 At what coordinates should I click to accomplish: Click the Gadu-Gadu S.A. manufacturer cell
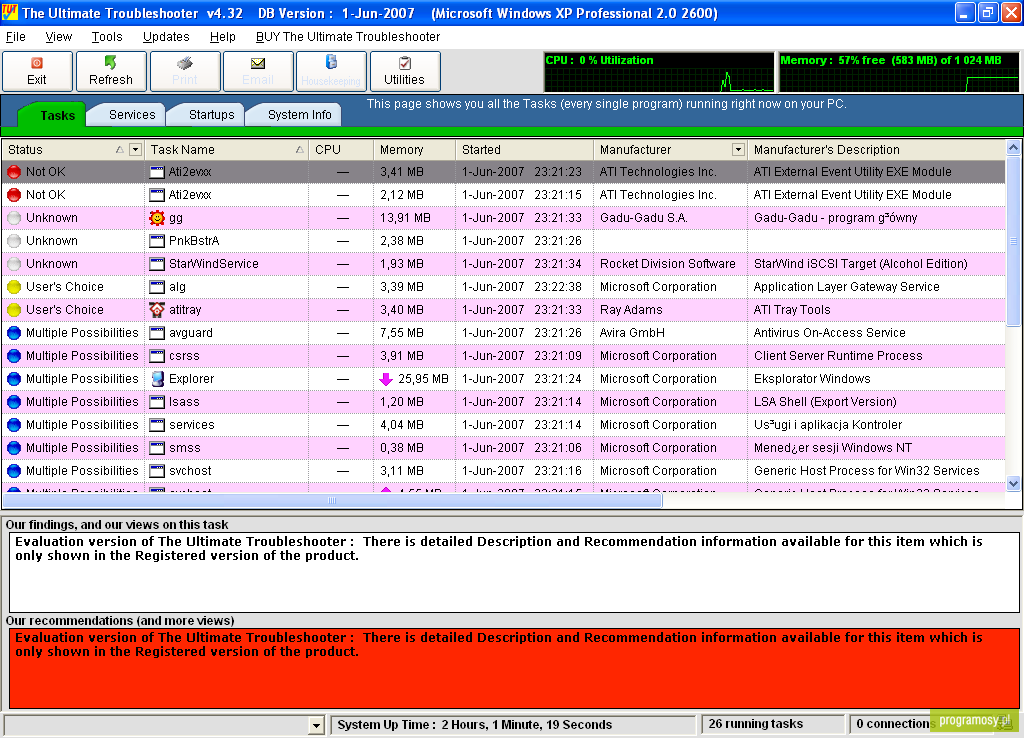tap(669, 218)
